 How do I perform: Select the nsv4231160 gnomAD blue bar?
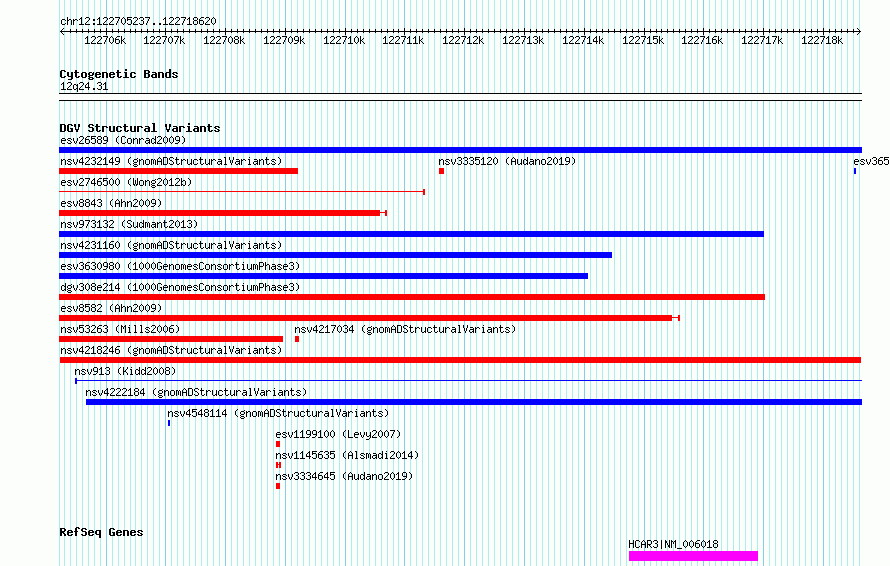[335, 255]
